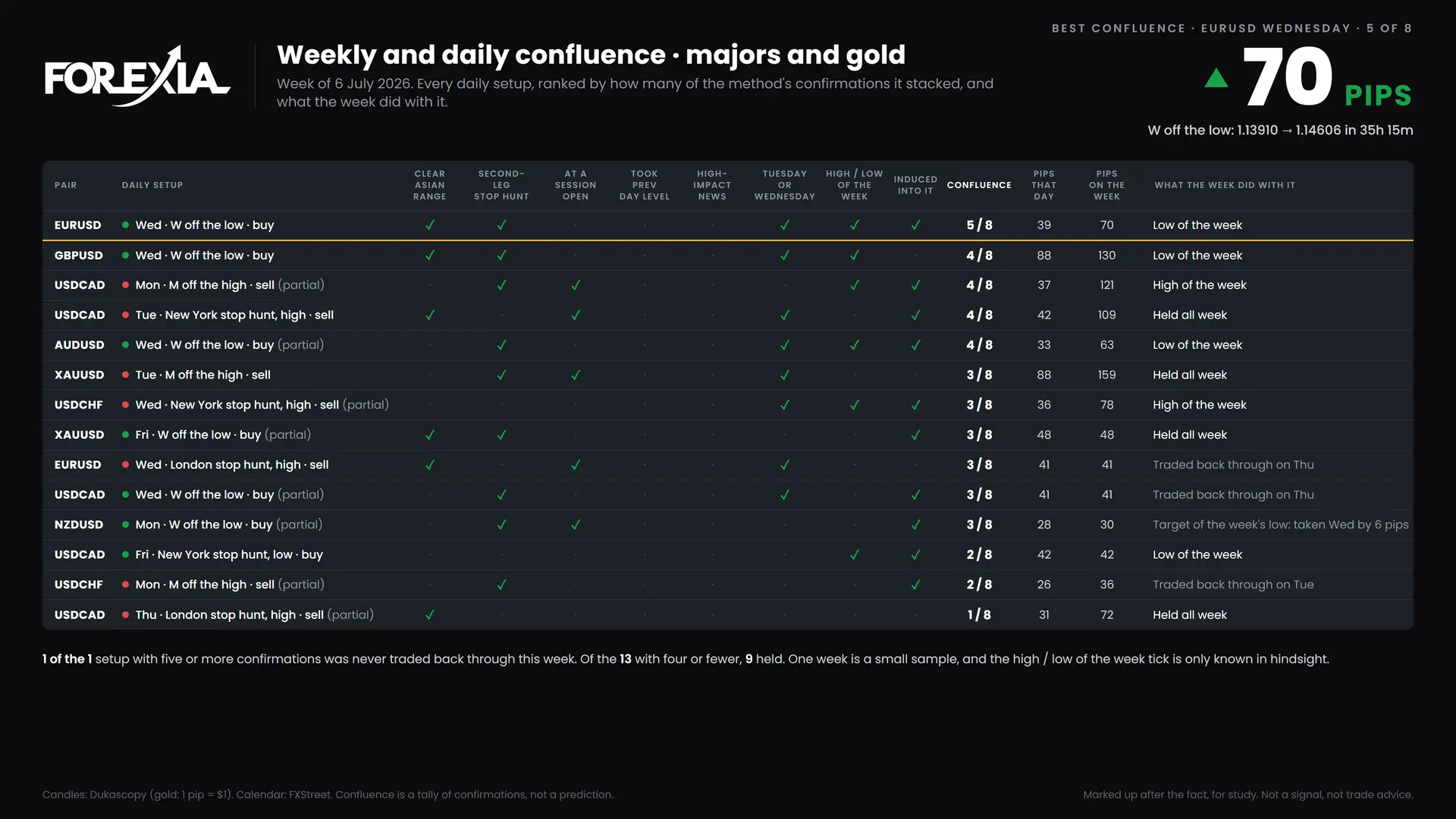
Task: Click the High / Low of the Week checkmark in the USDCAD Fri row
Action: (855, 554)
